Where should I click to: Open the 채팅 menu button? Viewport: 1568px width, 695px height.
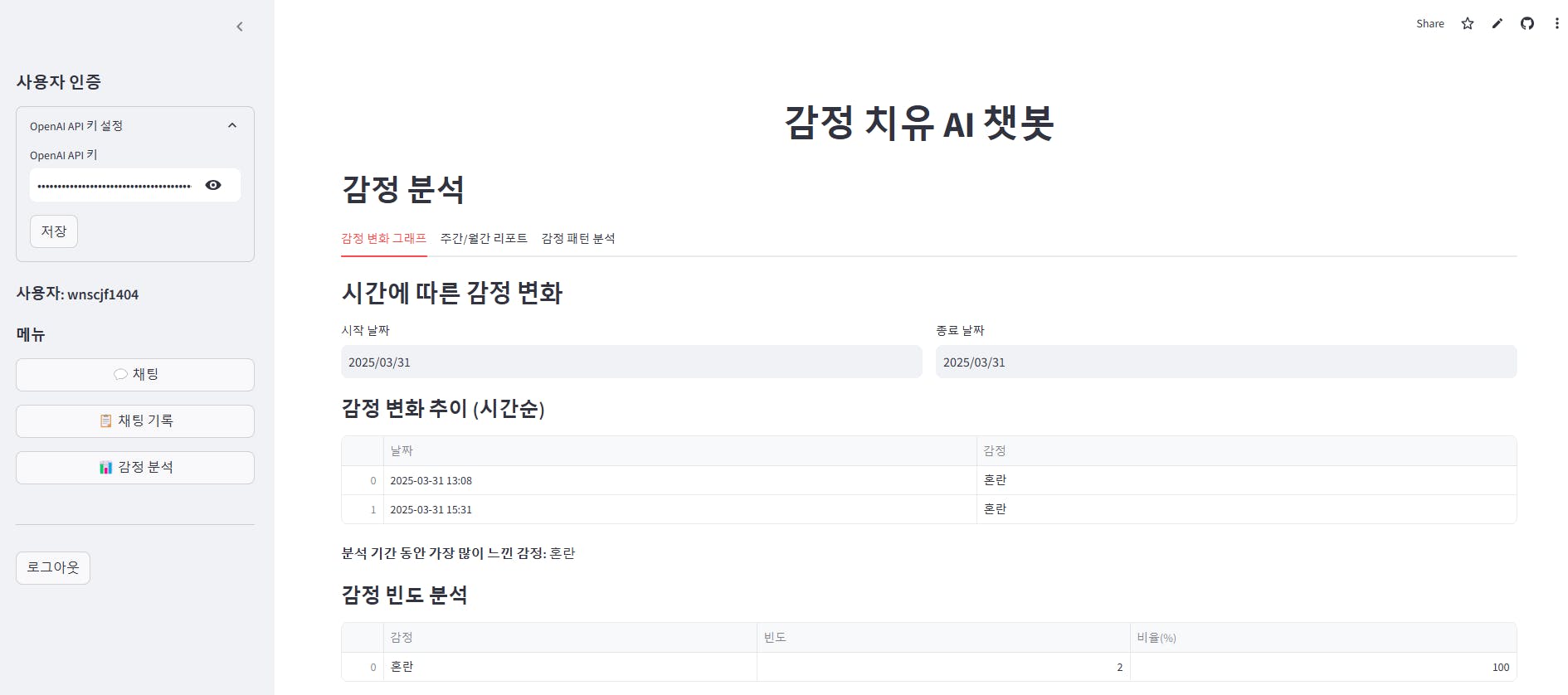coord(135,375)
